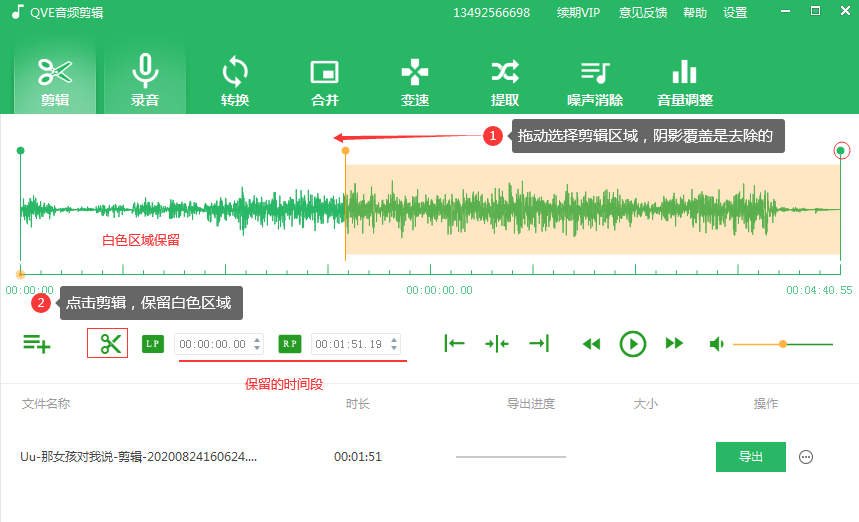Screen dimensions: 859x522
Task: Open the 录音 recording tab
Action: pos(145,80)
